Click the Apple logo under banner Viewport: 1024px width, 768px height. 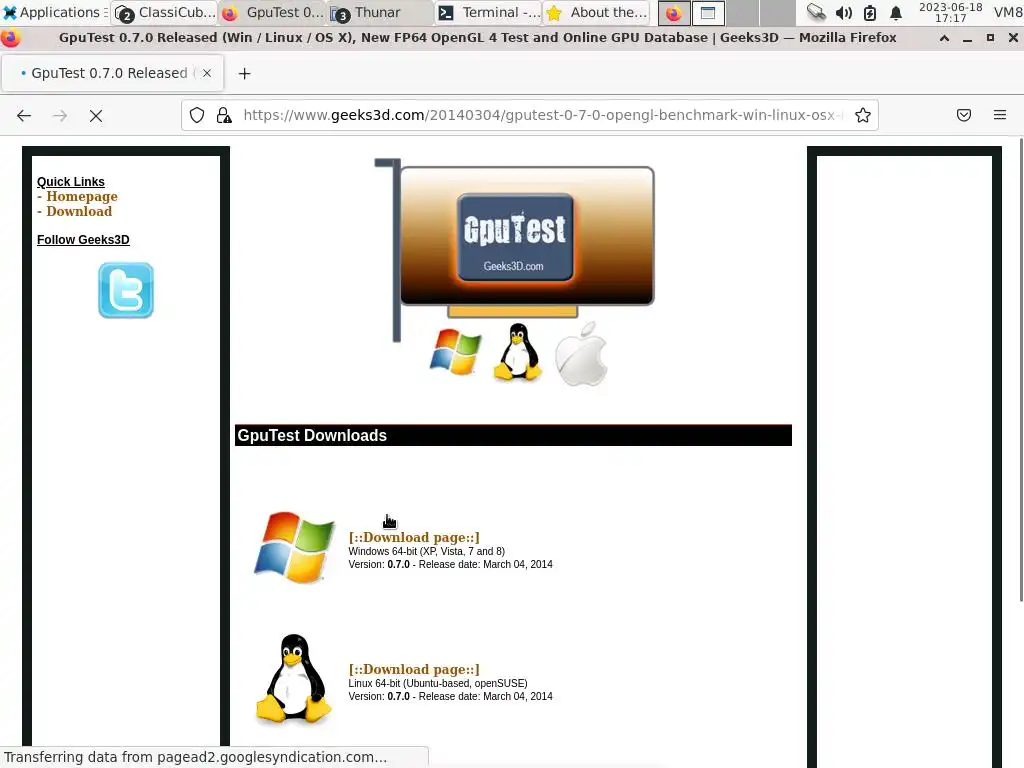click(x=581, y=353)
